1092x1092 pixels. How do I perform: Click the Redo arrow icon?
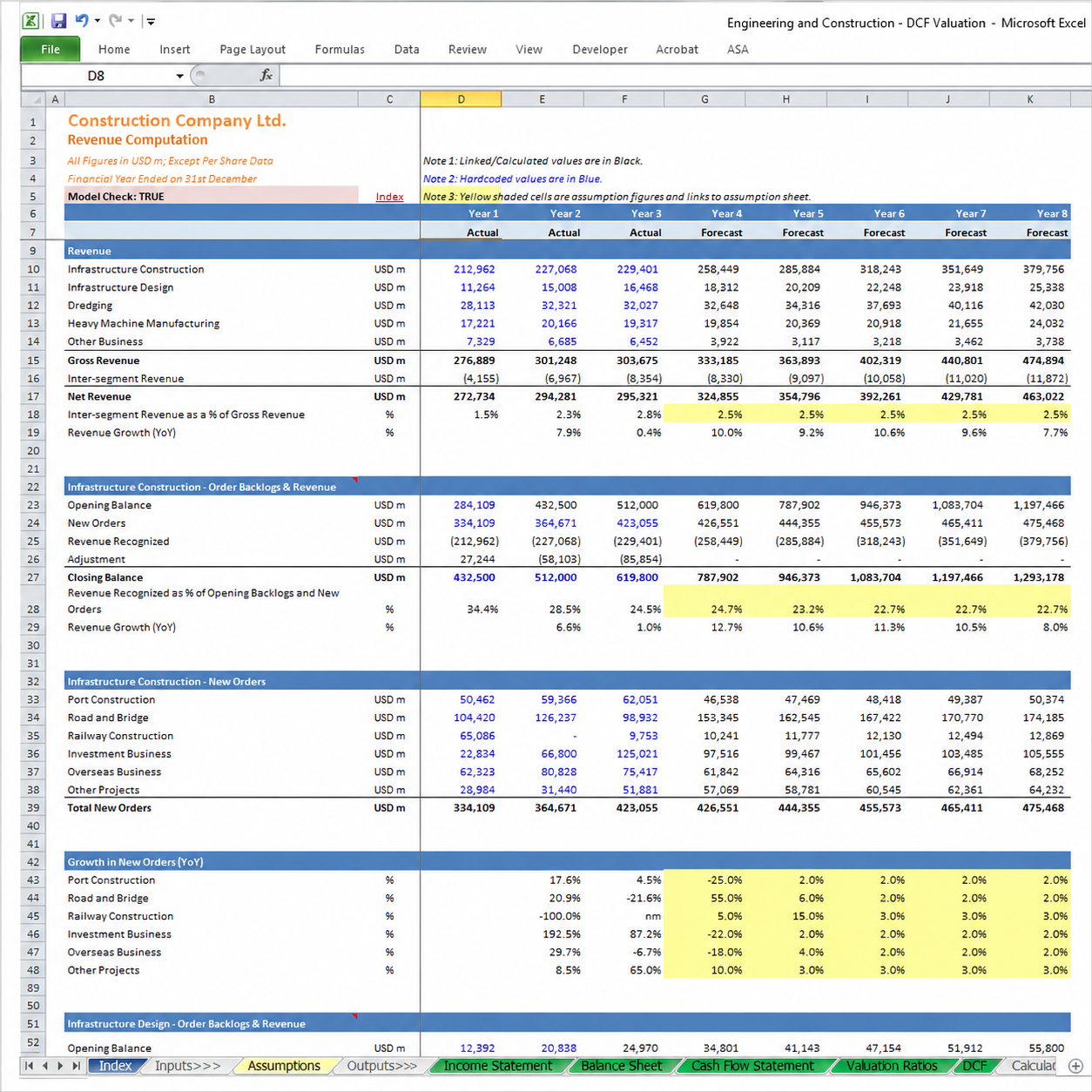point(116,20)
